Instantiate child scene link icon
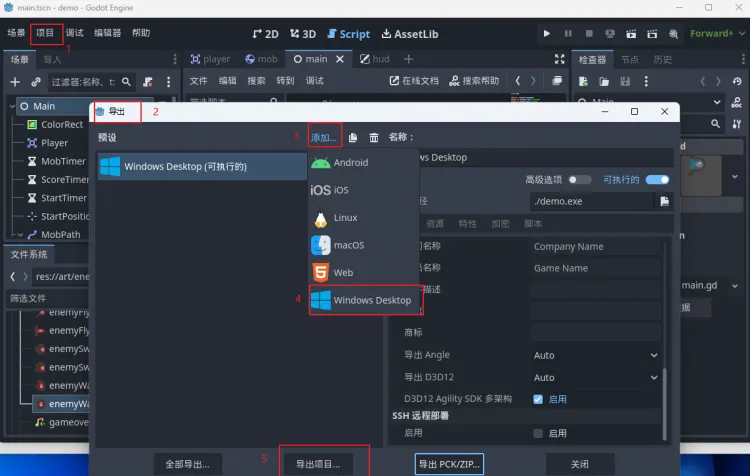 pos(36,82)
